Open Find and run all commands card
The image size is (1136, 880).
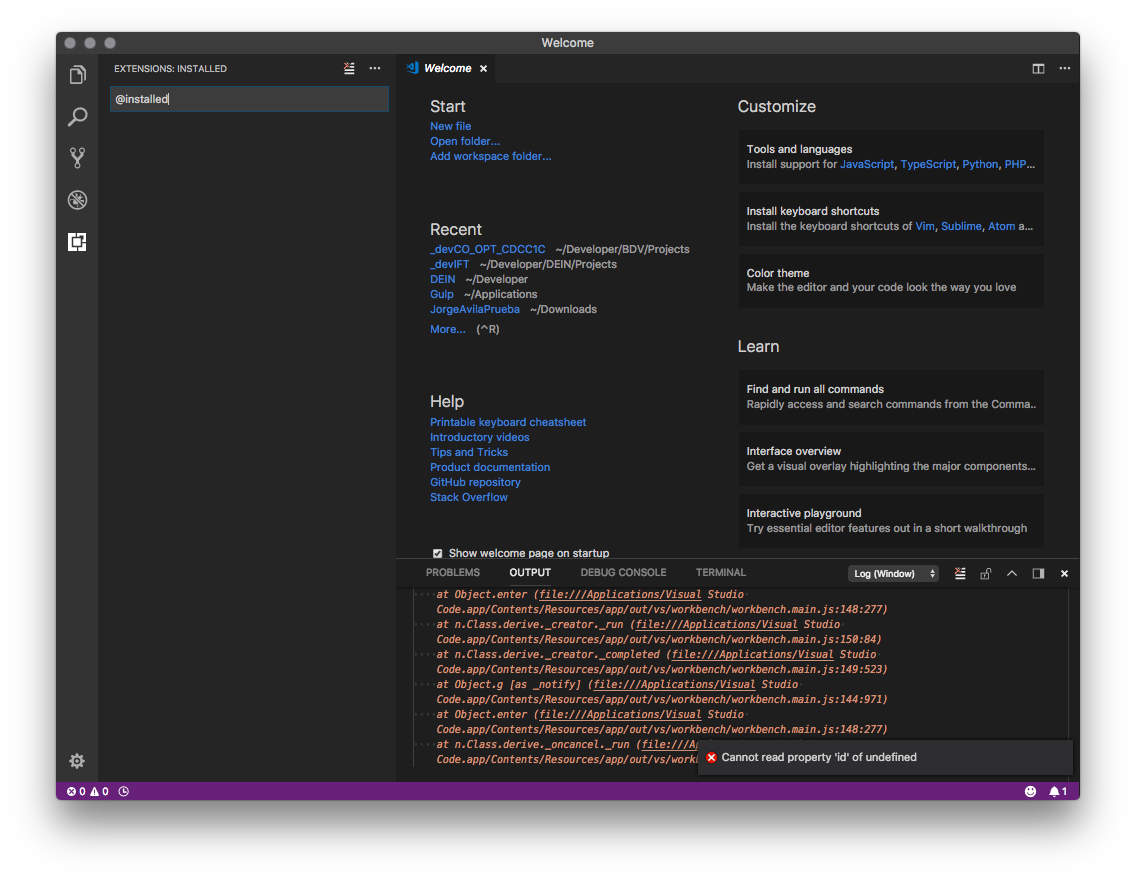click(891, 397)
